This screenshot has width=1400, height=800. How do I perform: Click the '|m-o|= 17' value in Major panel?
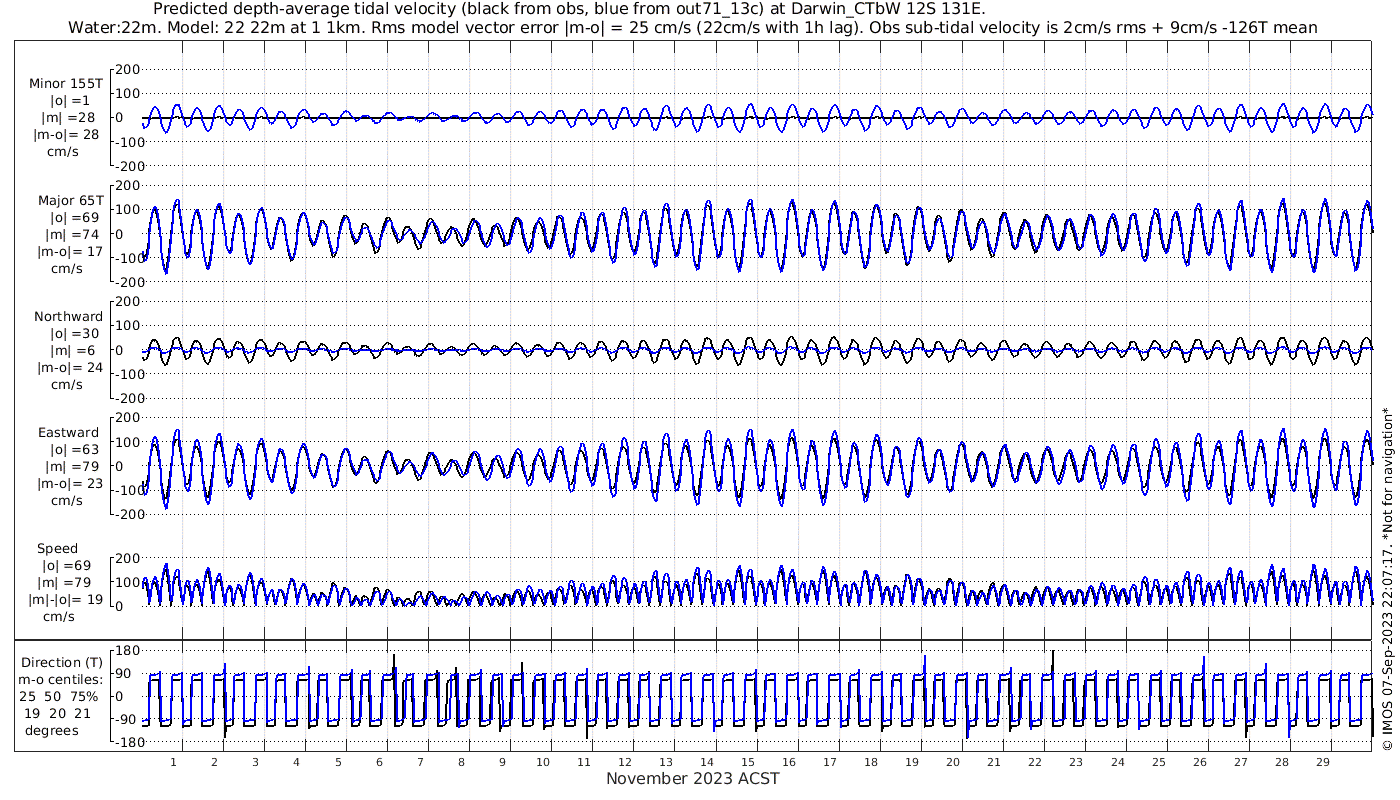coord(68,252)
